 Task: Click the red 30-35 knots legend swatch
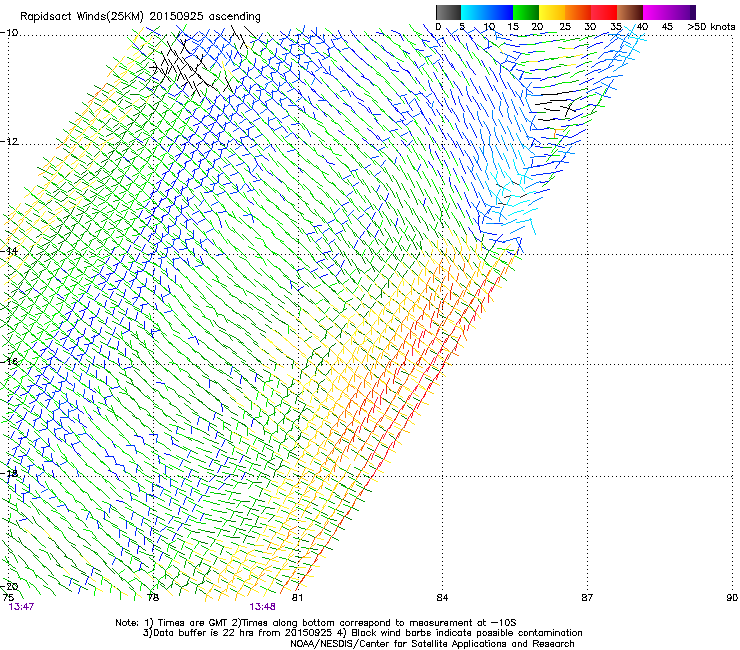(x=604, y=12)
